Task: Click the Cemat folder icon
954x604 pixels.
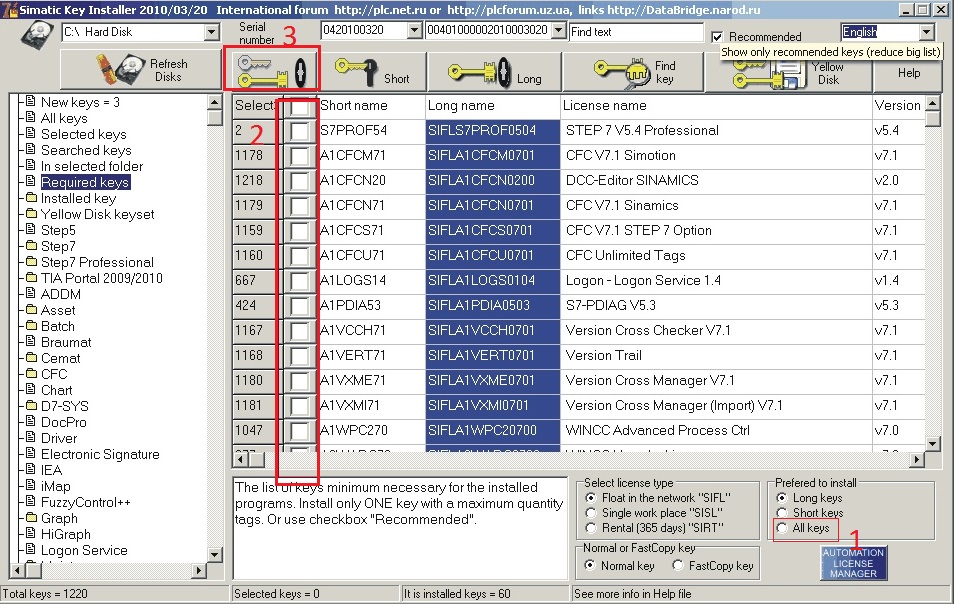Action: click(x=31, y=358)
